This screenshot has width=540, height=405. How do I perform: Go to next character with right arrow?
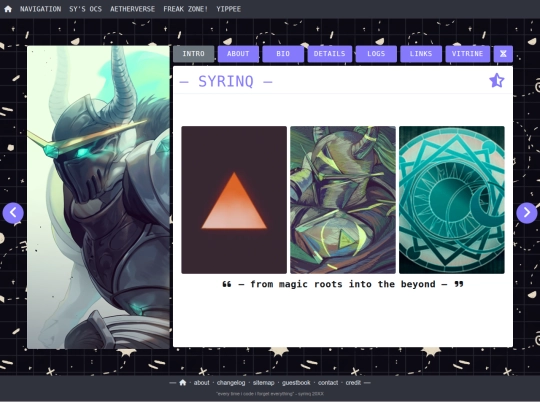pos(527,213)
